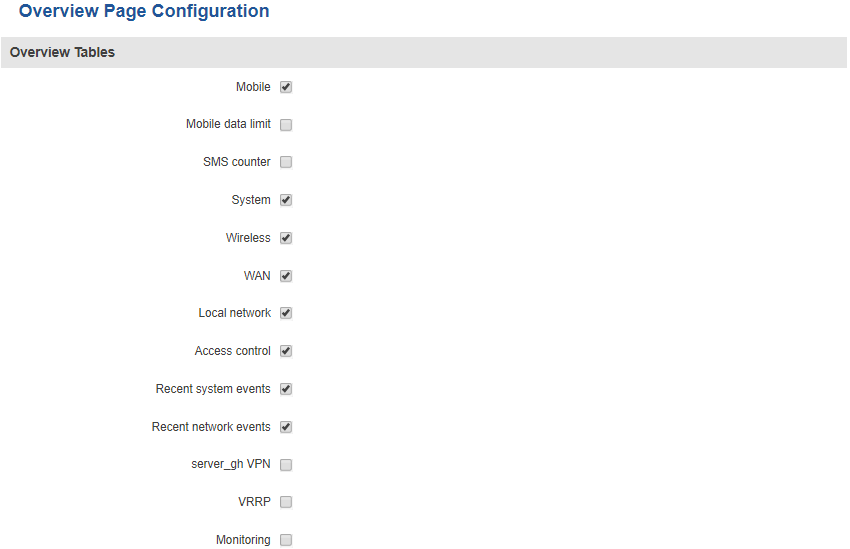Click the Mobile data limit label text
The image size is (850, 549).
tap(228, 125)
